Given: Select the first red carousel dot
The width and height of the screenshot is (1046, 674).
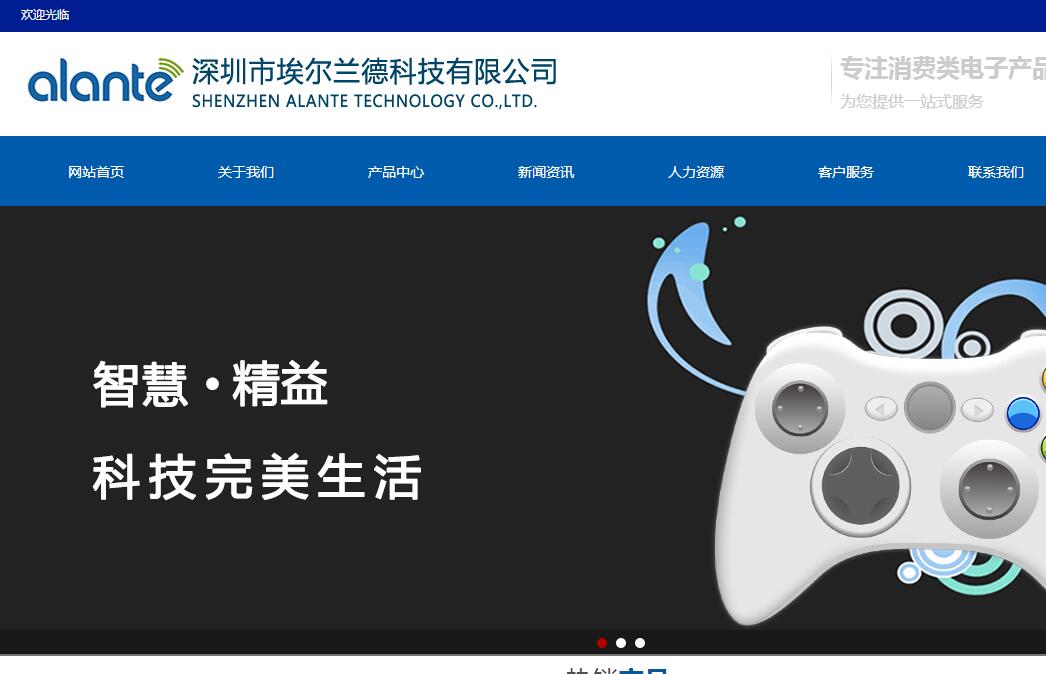Looking at the screenshot, I should 602,643.
